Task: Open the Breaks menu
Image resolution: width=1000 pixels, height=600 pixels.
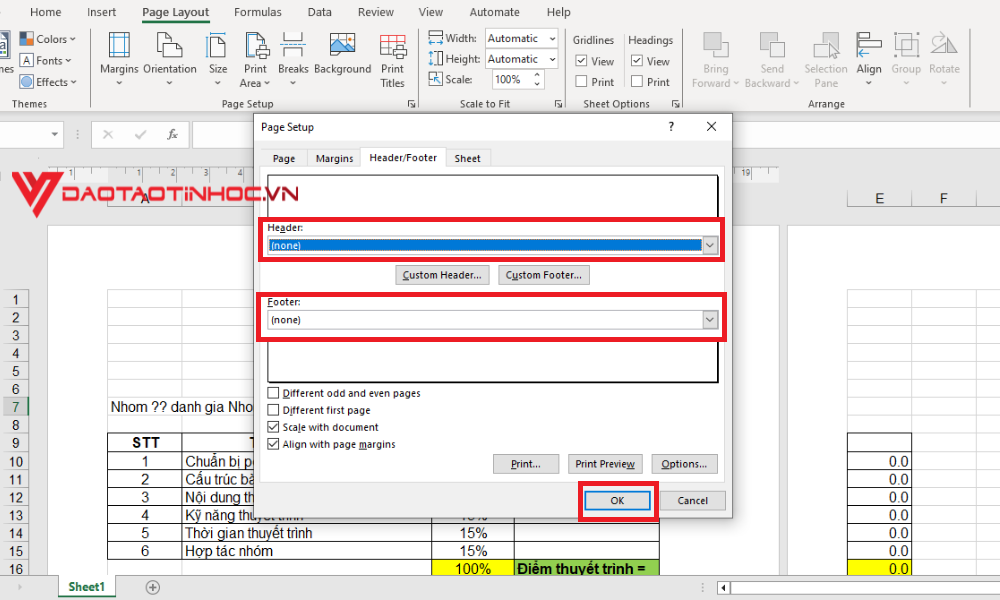Action: point(293,59)
